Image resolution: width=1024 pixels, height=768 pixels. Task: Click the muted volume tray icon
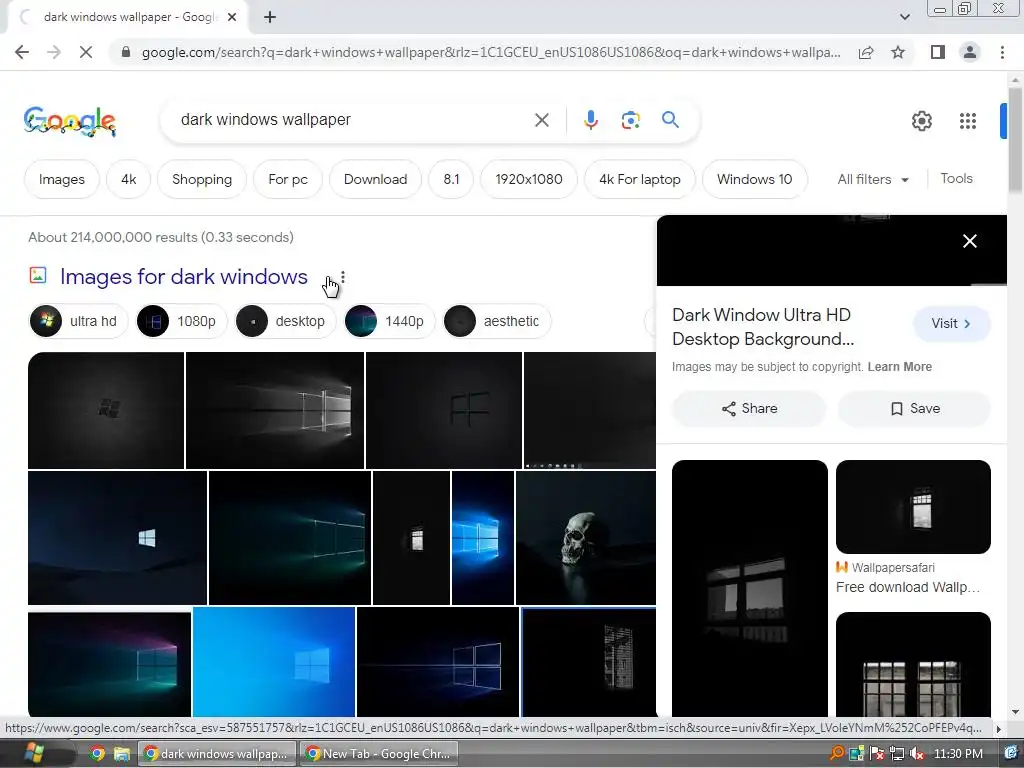(x=917, y=754)
